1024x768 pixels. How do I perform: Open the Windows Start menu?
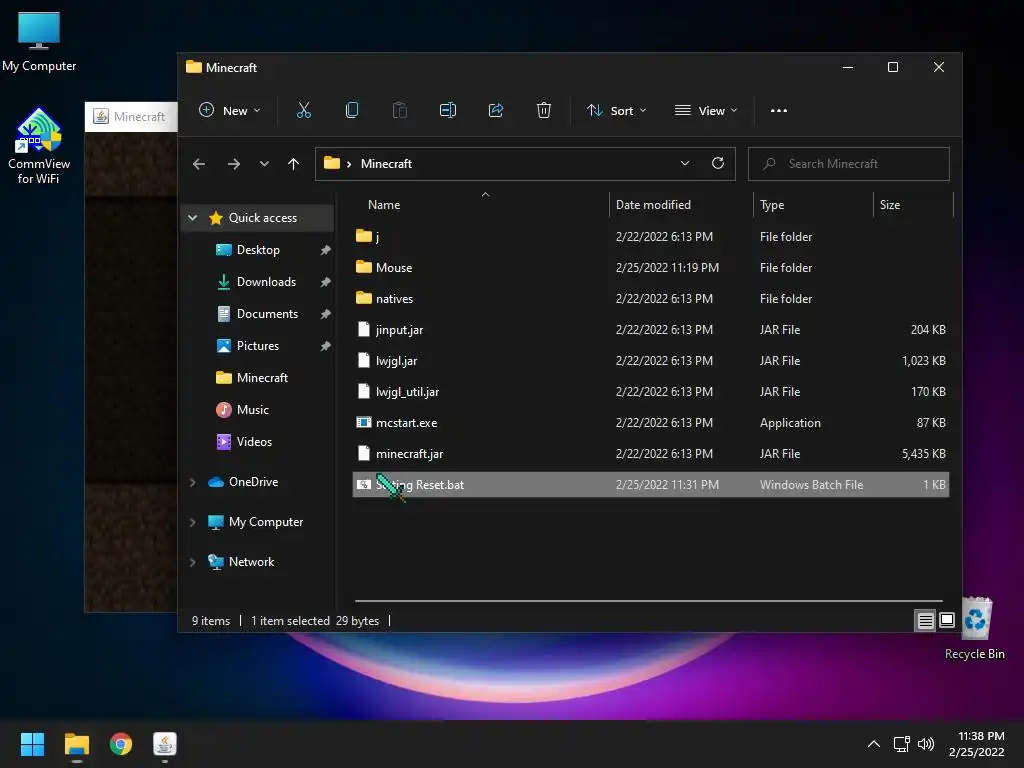pyautogui.click(x=32, y=744)
